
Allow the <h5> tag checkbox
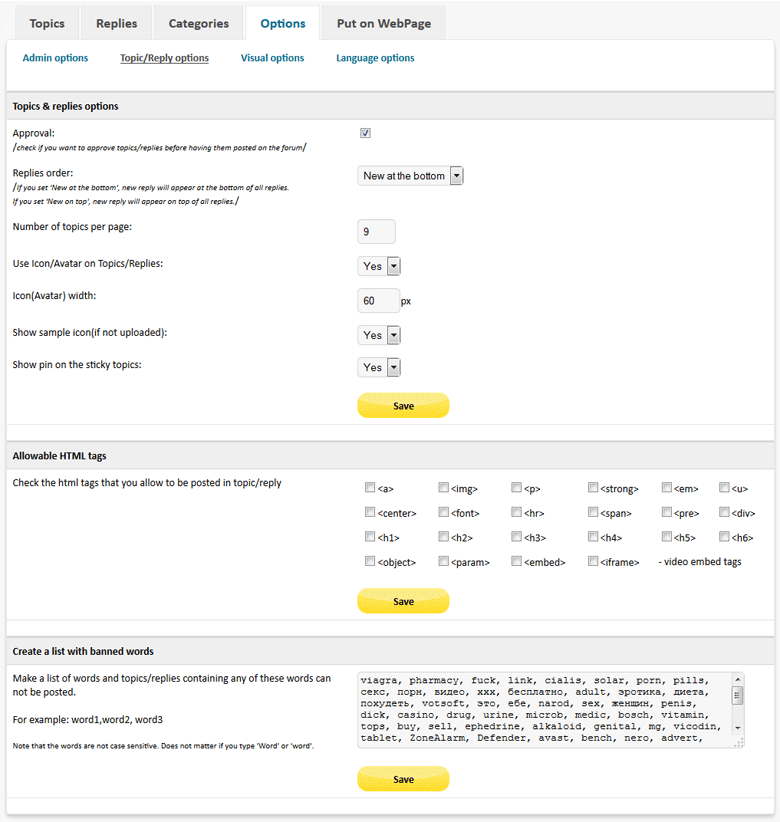[x=667, y=536]
